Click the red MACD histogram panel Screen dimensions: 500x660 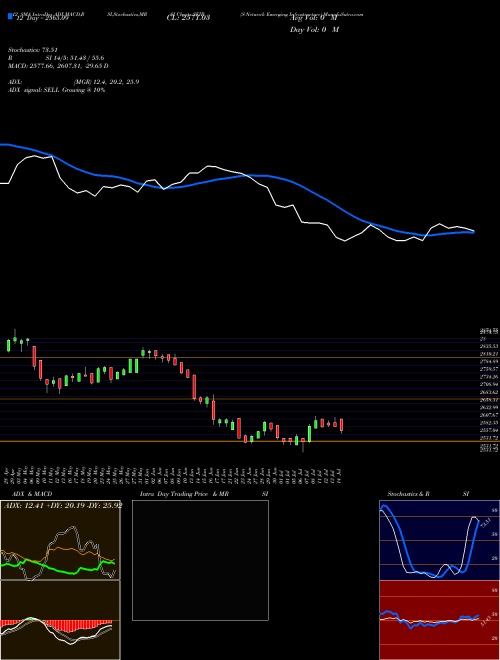point(60,620)
